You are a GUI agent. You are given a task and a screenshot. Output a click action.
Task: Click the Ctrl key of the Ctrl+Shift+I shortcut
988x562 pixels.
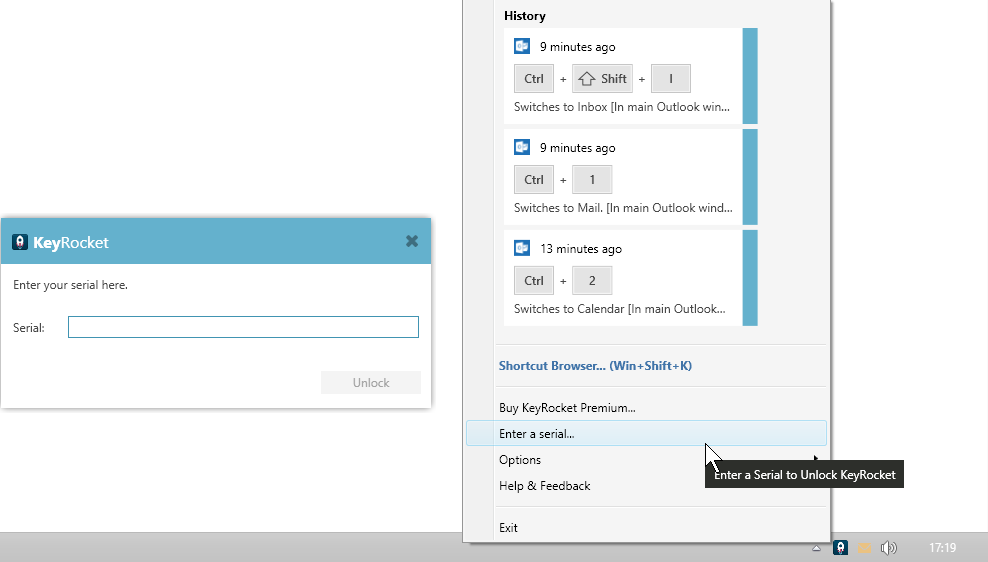pyautogui.click(x=534, y=79)
